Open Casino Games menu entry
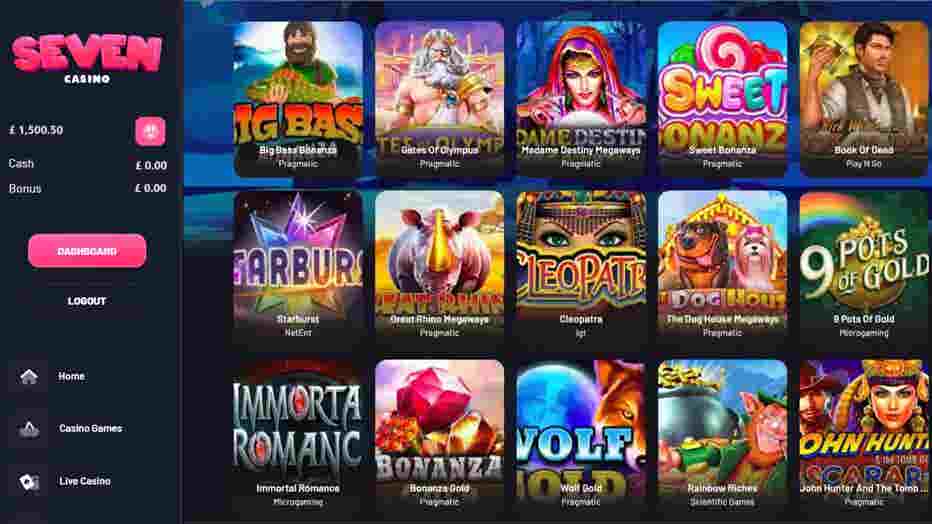This screenshot has height=524, width=932. click(90, 428)
